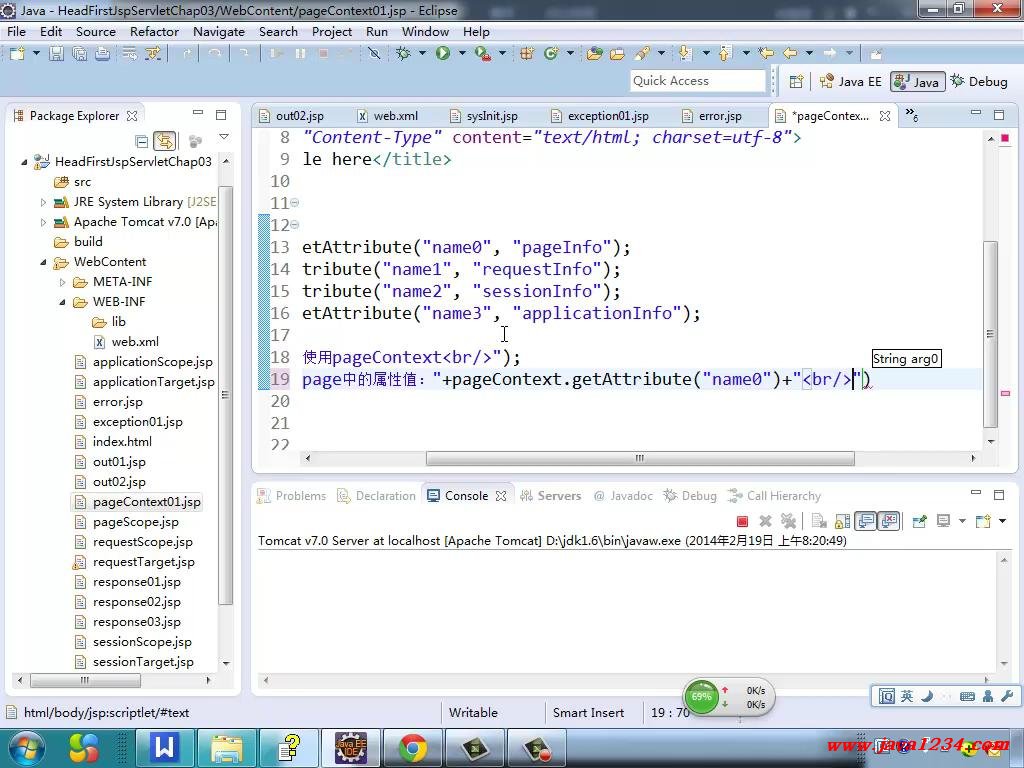Switch to the exception01.jsp editor tab
The height and width of the screenshot is (768, 1024).
pos(608,116)
